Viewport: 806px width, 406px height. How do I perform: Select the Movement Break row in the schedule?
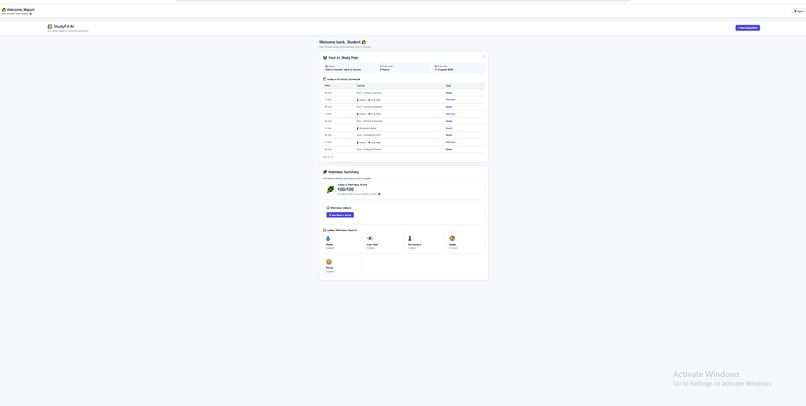tap(404, 128)
